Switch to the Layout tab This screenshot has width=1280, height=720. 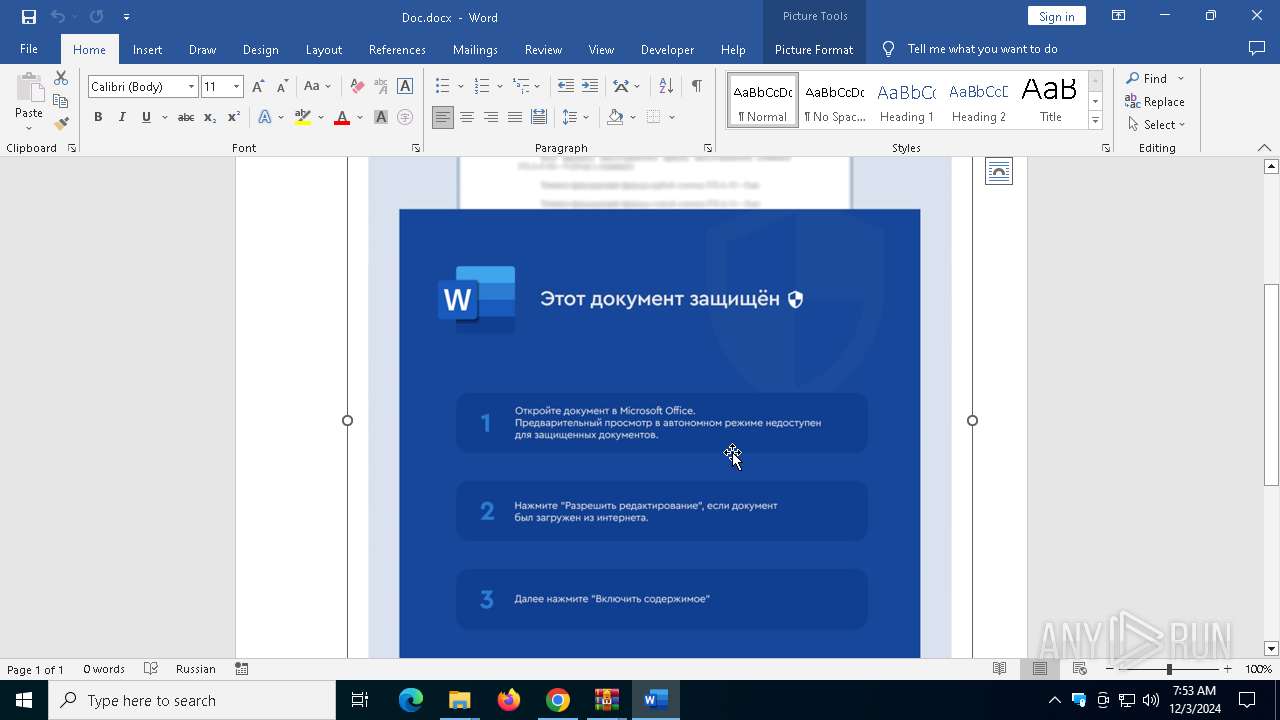point(323,49)
